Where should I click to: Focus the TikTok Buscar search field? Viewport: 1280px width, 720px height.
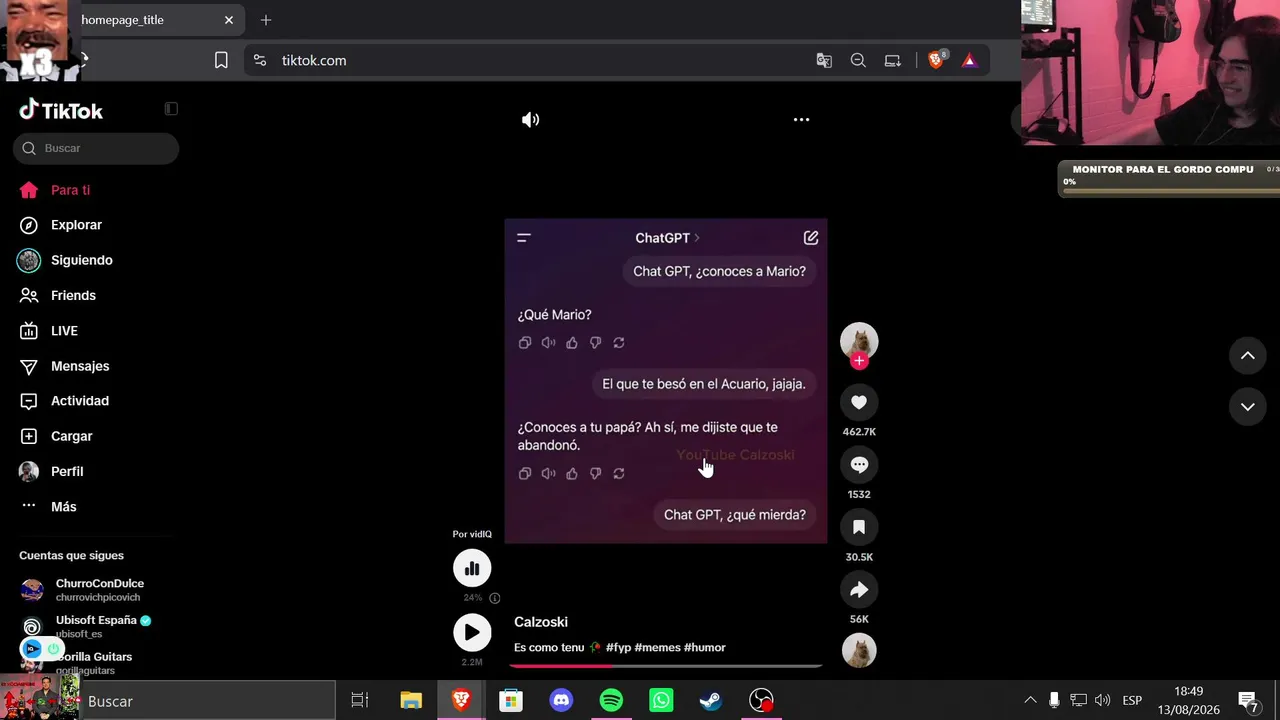(96, 148)
